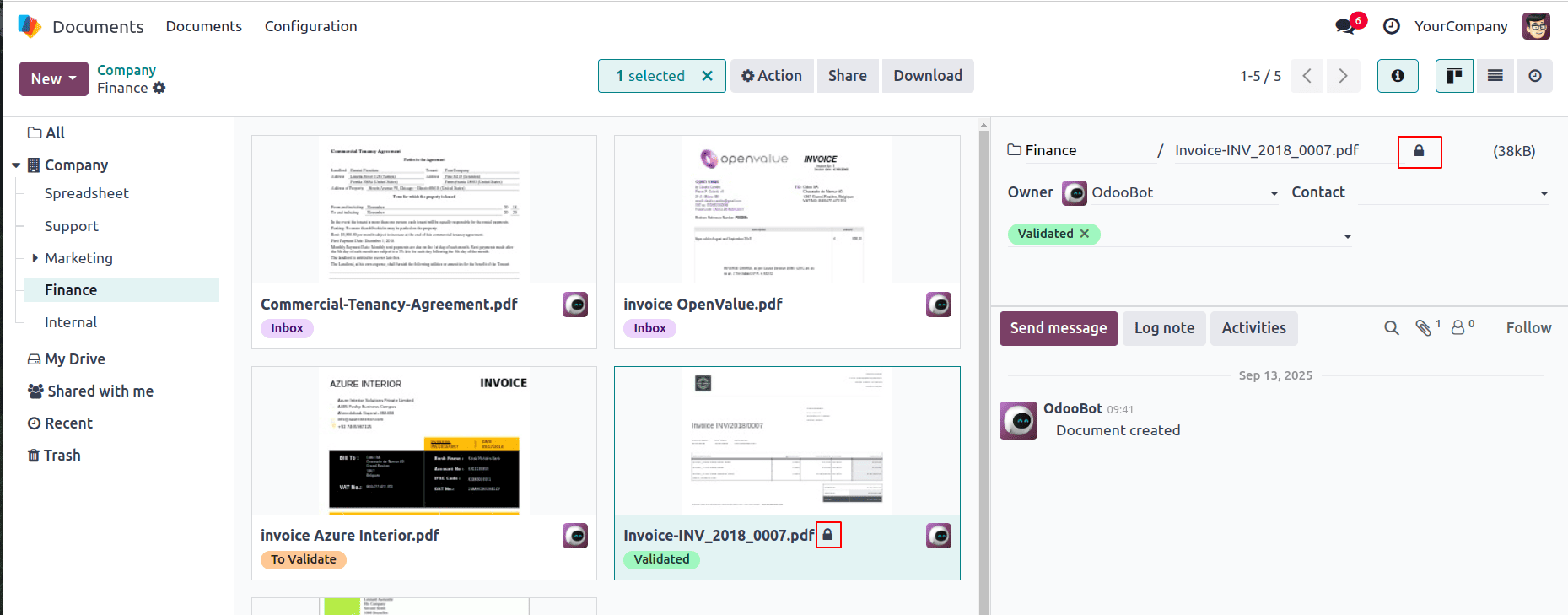Click the Finance folder settings gear
Screen dimensions: 1568x615
(159, 88)
